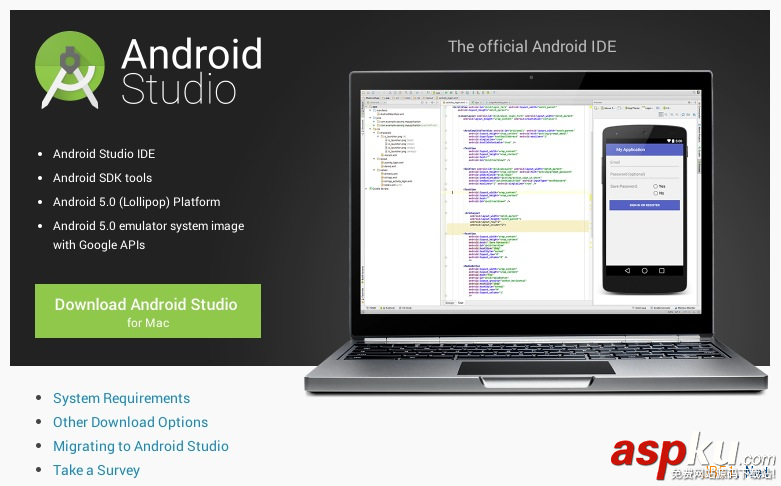Click the Android Studio wordmark text

click(x=191, y=71)
